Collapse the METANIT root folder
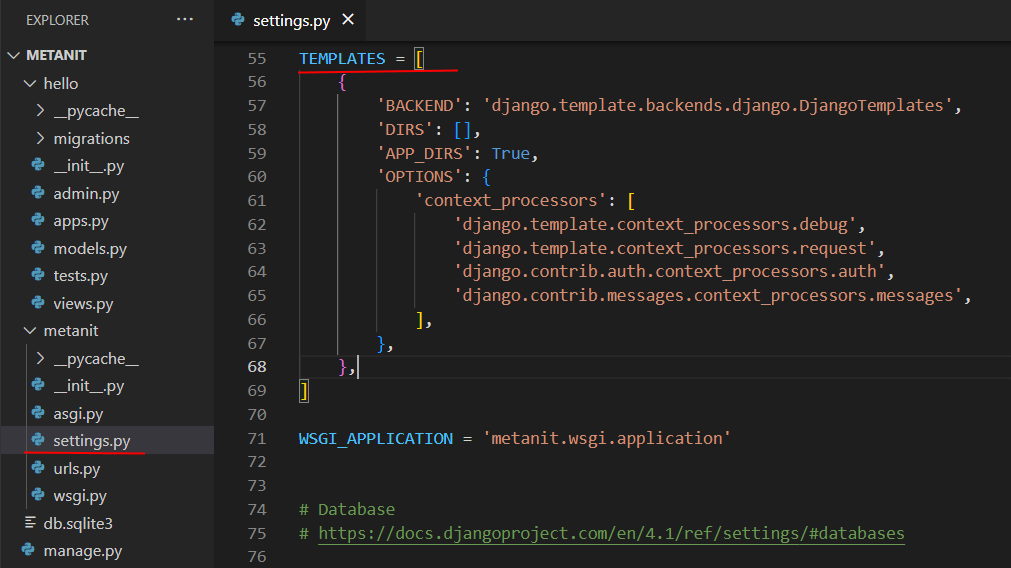 point(13,55)
